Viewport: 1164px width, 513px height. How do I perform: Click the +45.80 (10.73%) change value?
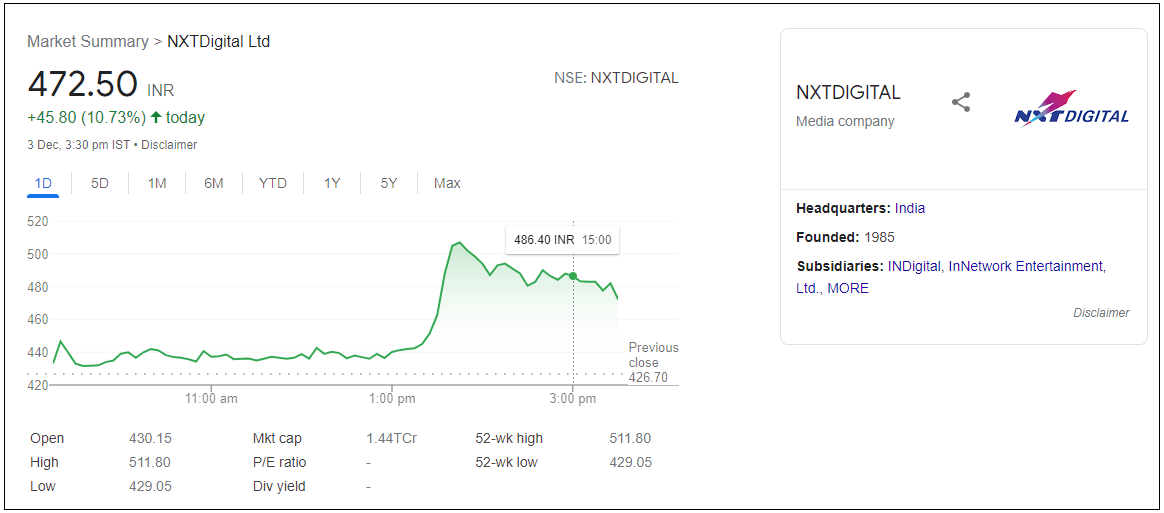[86, 117]
